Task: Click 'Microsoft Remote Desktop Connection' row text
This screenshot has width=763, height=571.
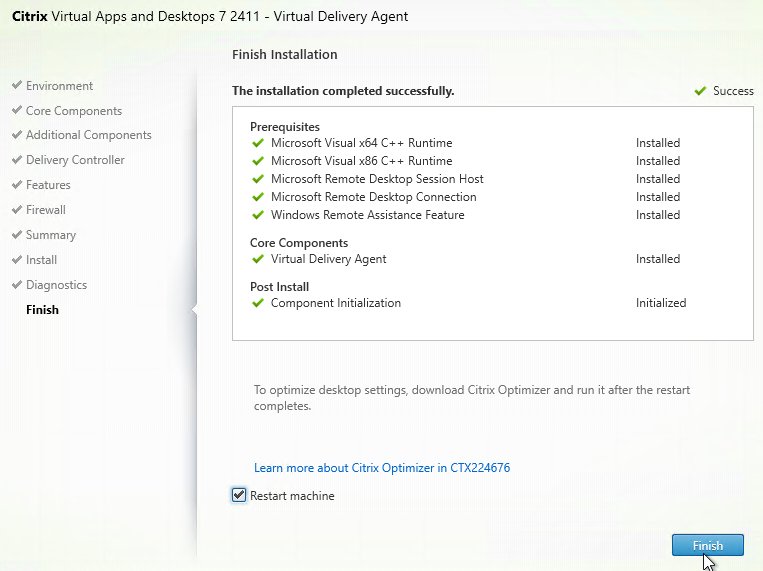Action: [374, 197]
